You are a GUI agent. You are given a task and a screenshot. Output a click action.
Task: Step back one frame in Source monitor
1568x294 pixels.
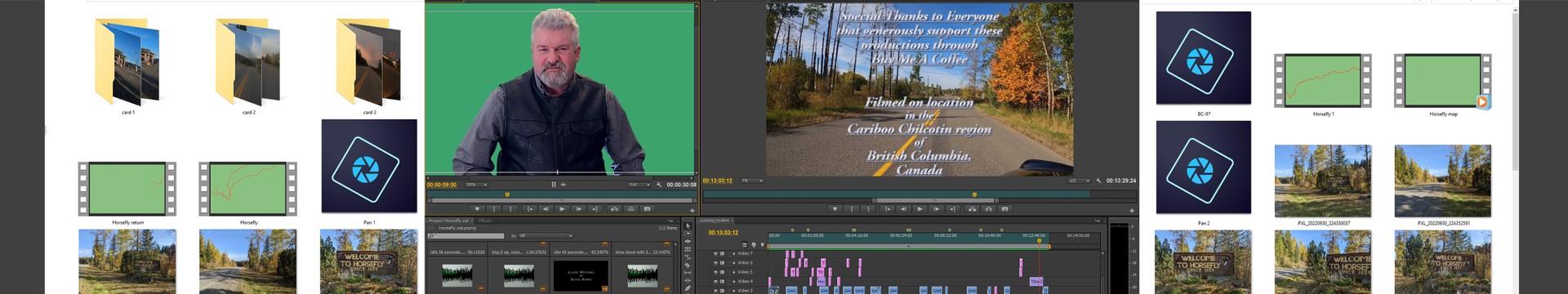click(x=546, y=209)
